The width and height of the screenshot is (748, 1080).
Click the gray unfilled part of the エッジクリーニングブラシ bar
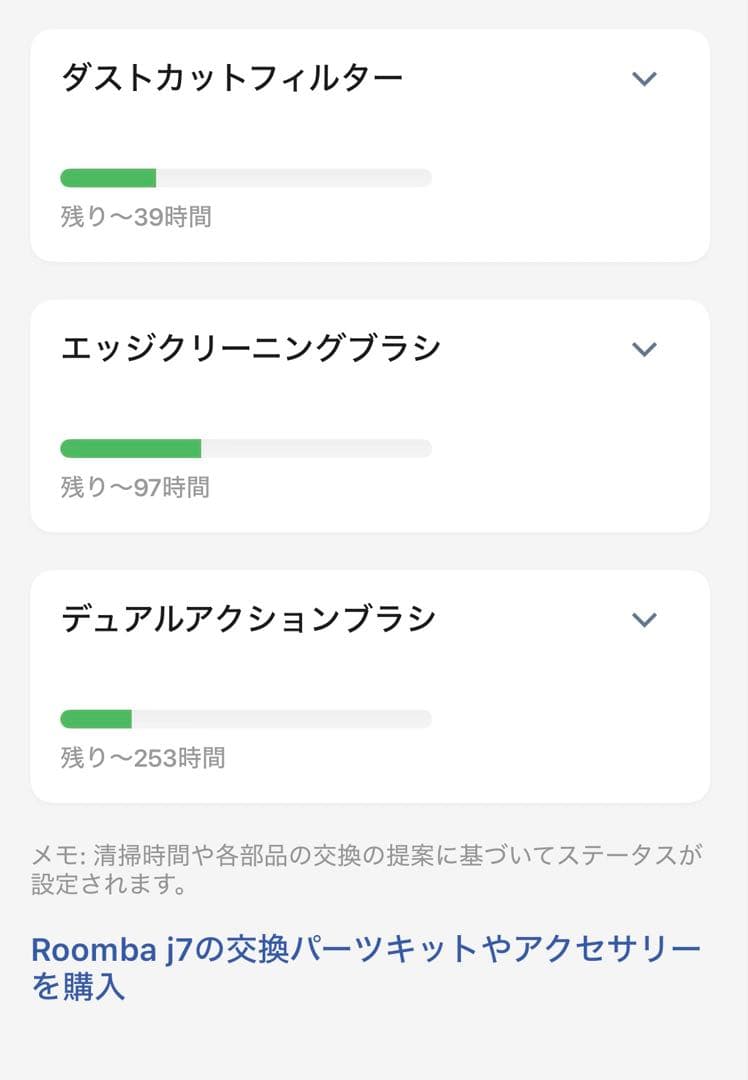[x=316, y=448]
